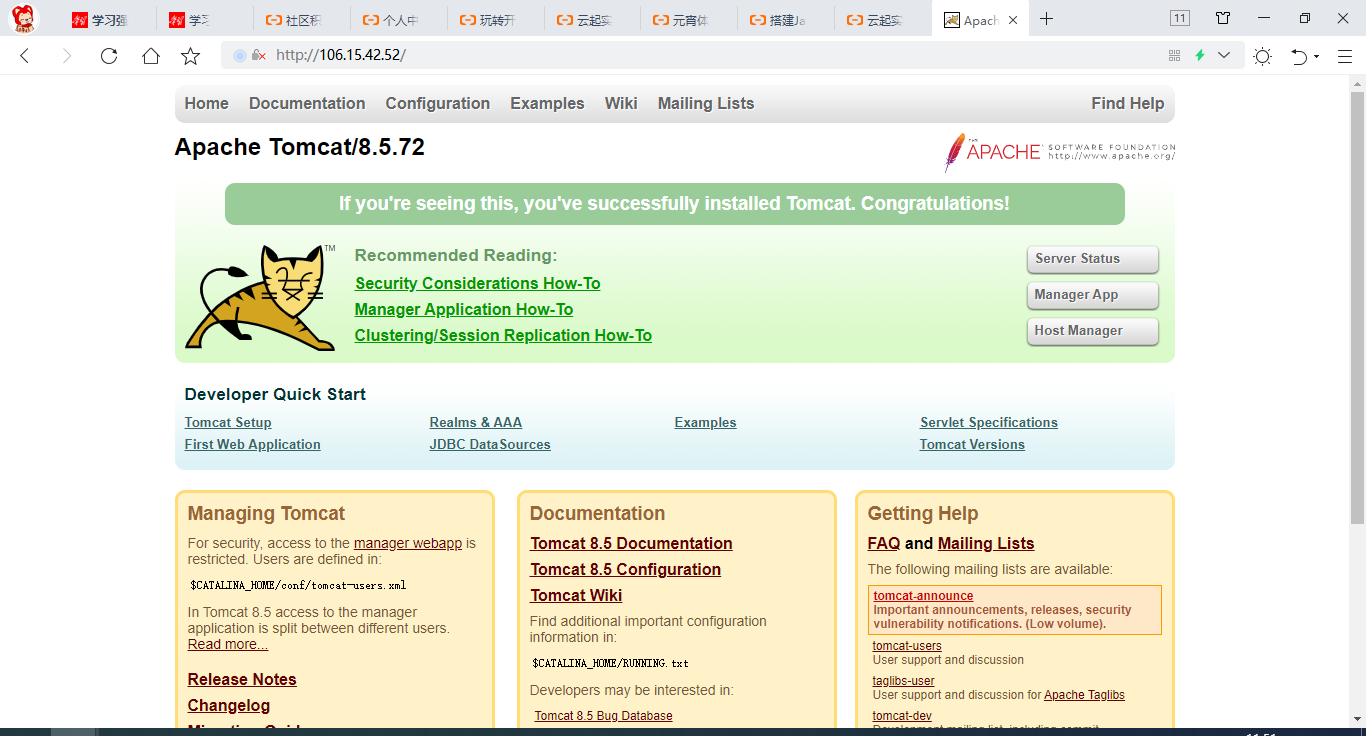Open the tomcat-announce mailing list link
1366x736 pixels.
click(923, 596)
